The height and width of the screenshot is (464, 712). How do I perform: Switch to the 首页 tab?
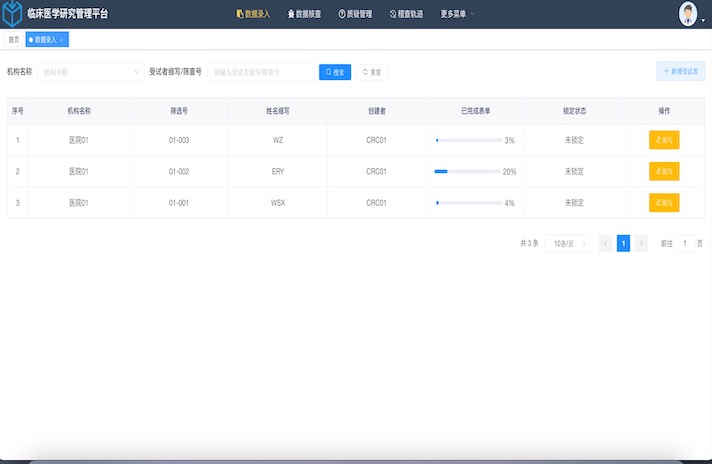pyautogui.click(x=14, y=40)
